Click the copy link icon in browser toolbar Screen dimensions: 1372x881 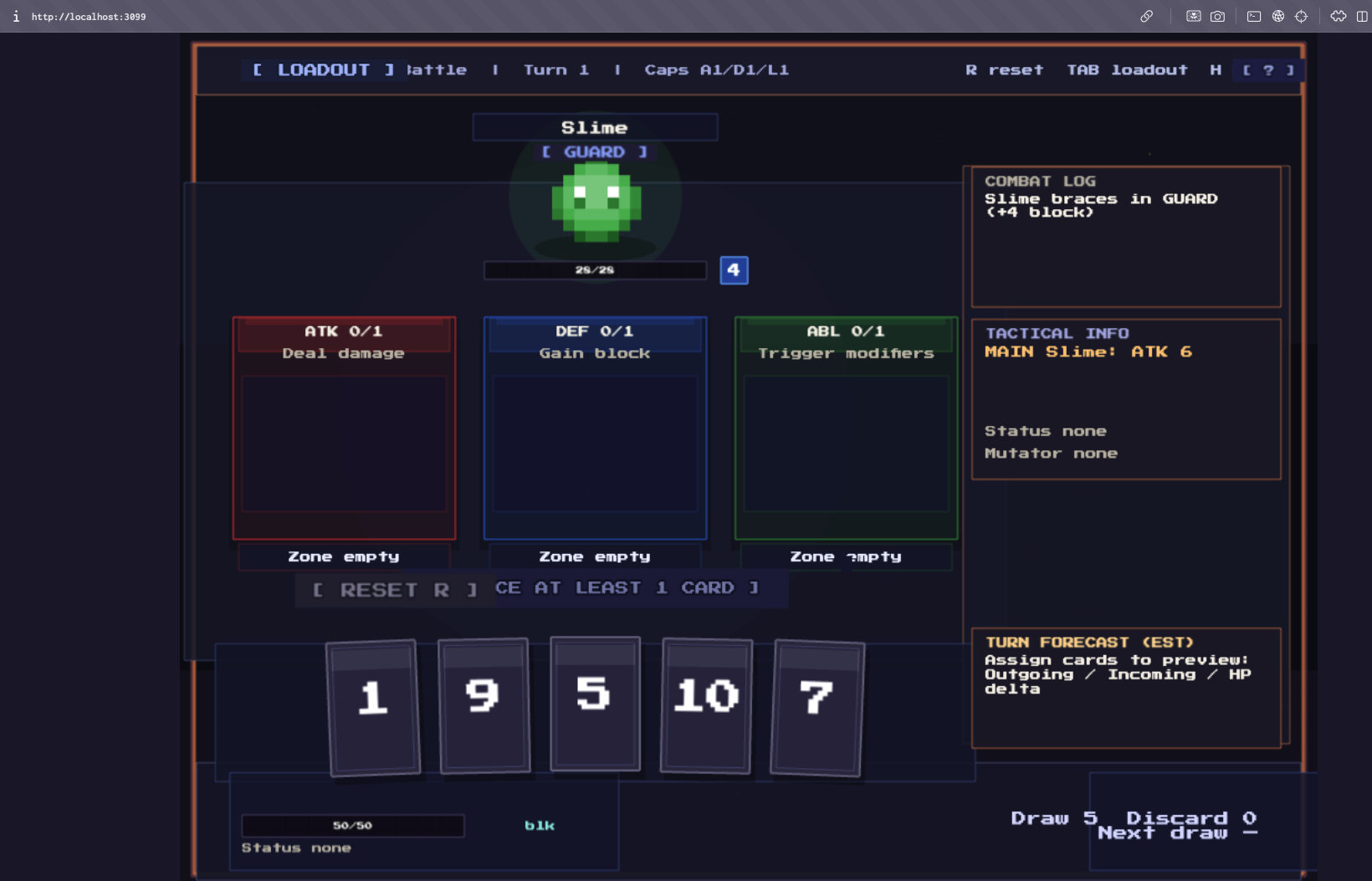(x=1146, y=17)
